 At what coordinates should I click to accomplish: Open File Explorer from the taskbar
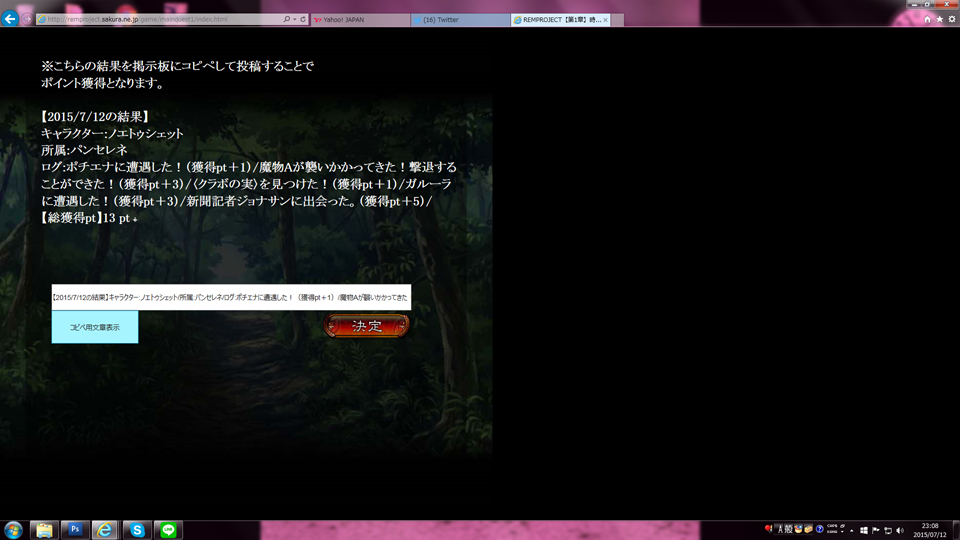(x=44, y=530)
